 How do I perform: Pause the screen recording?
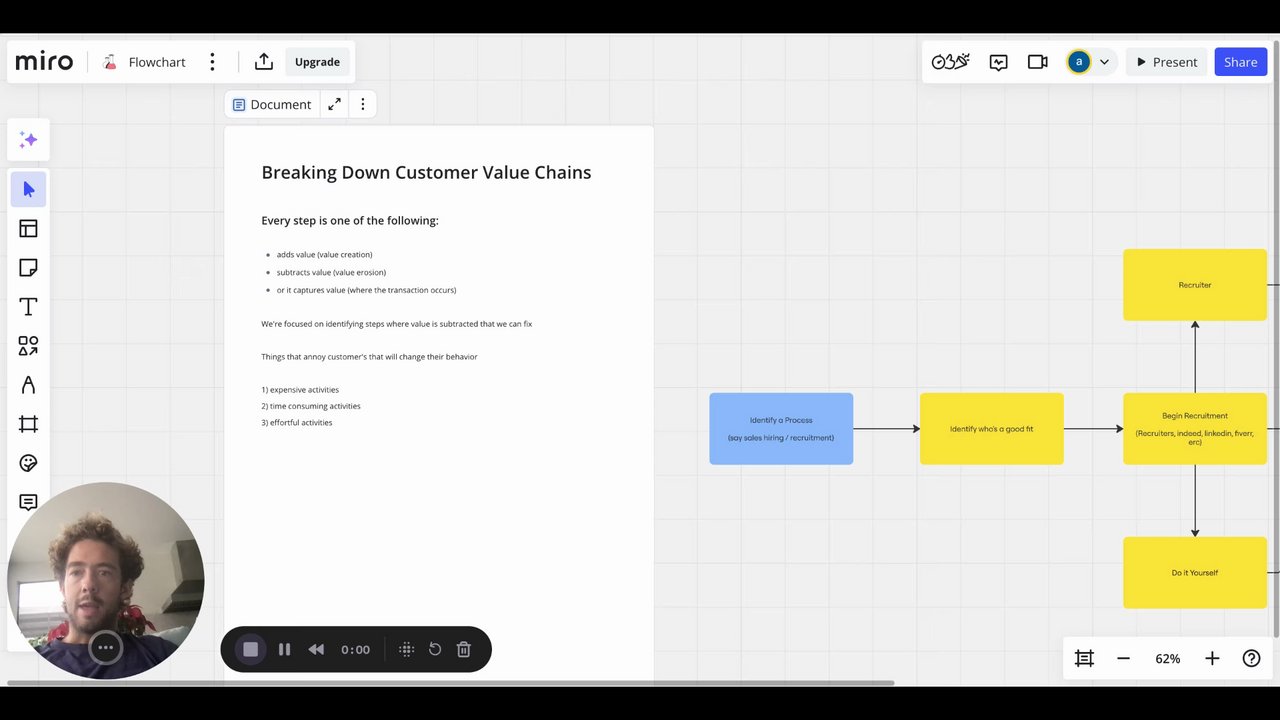coord(284,649)
